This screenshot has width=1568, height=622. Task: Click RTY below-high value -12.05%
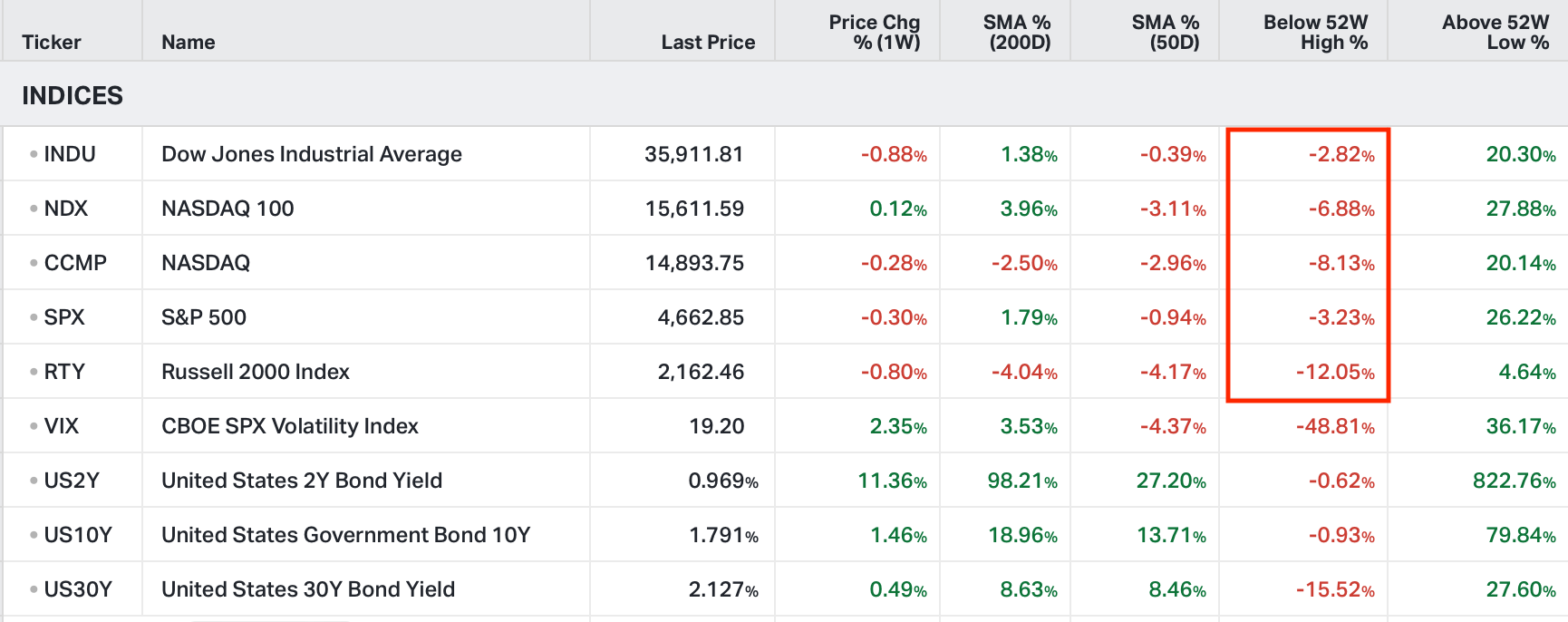(1335, 372)
